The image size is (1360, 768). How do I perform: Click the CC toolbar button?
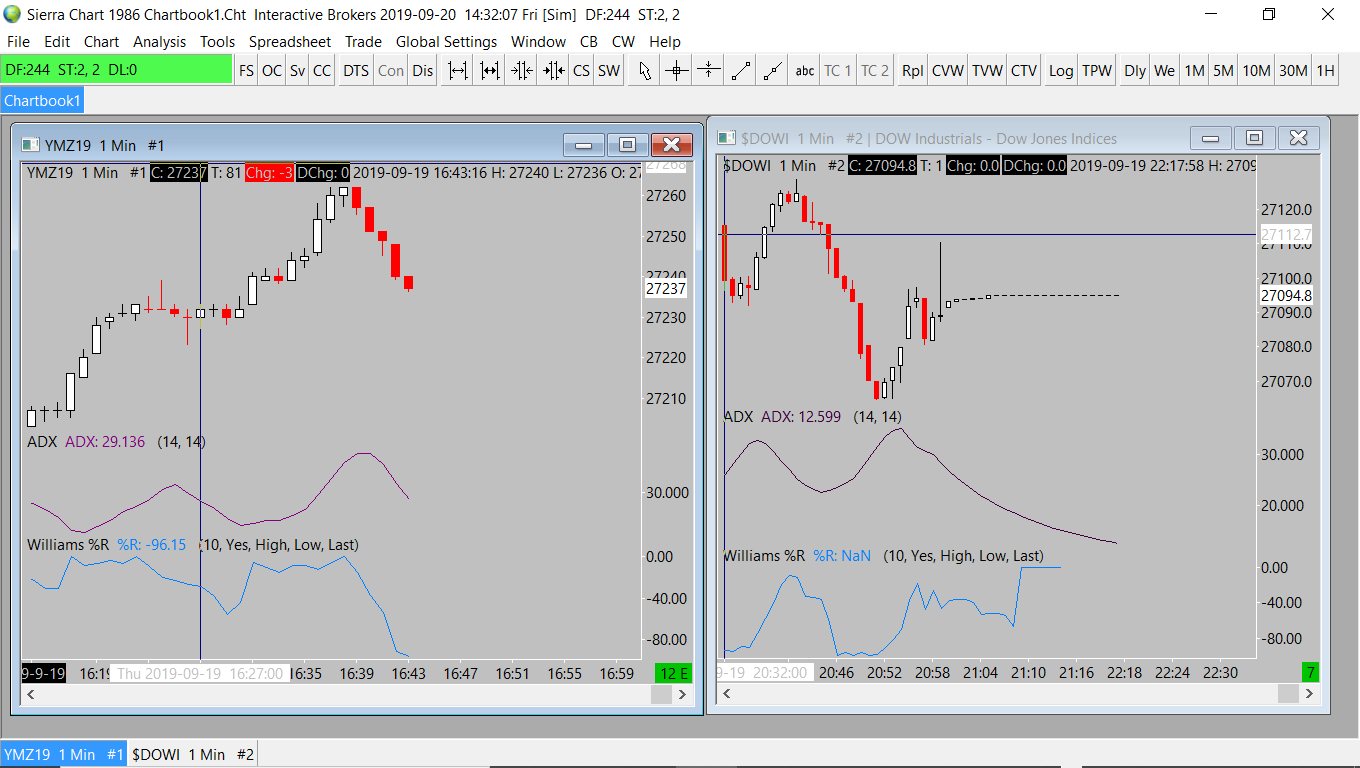322,71
